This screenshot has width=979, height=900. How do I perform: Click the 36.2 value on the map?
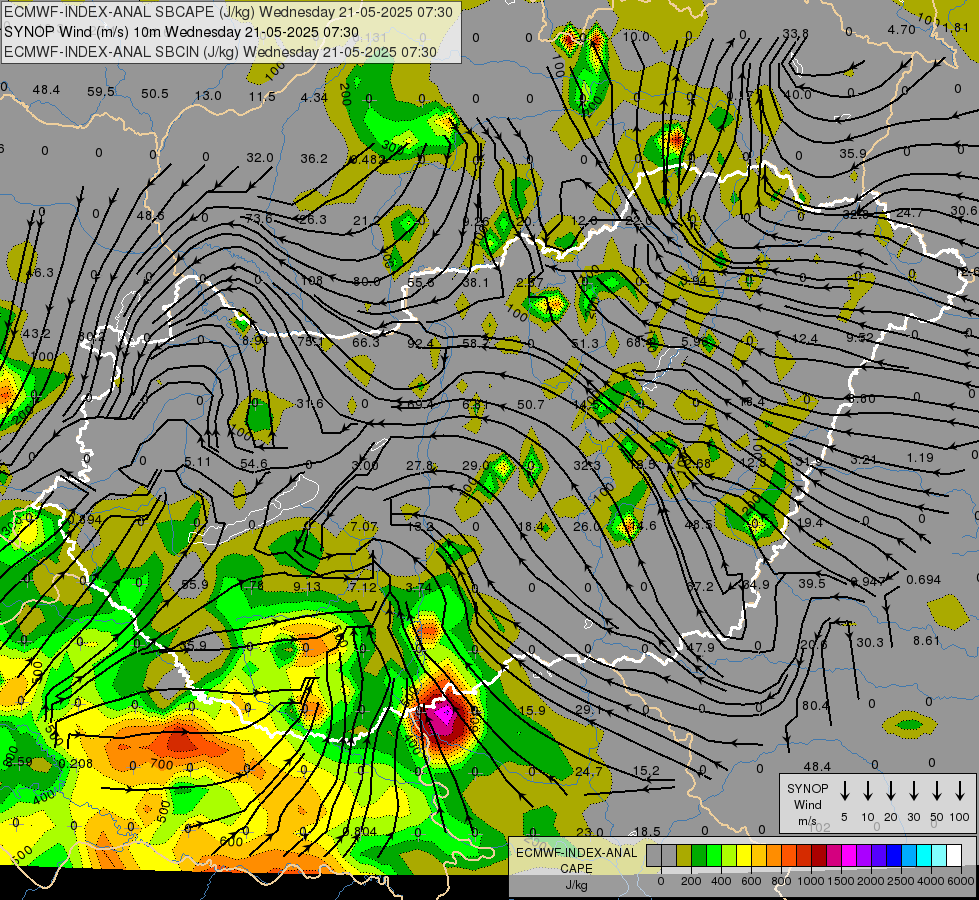pos(314,159)
